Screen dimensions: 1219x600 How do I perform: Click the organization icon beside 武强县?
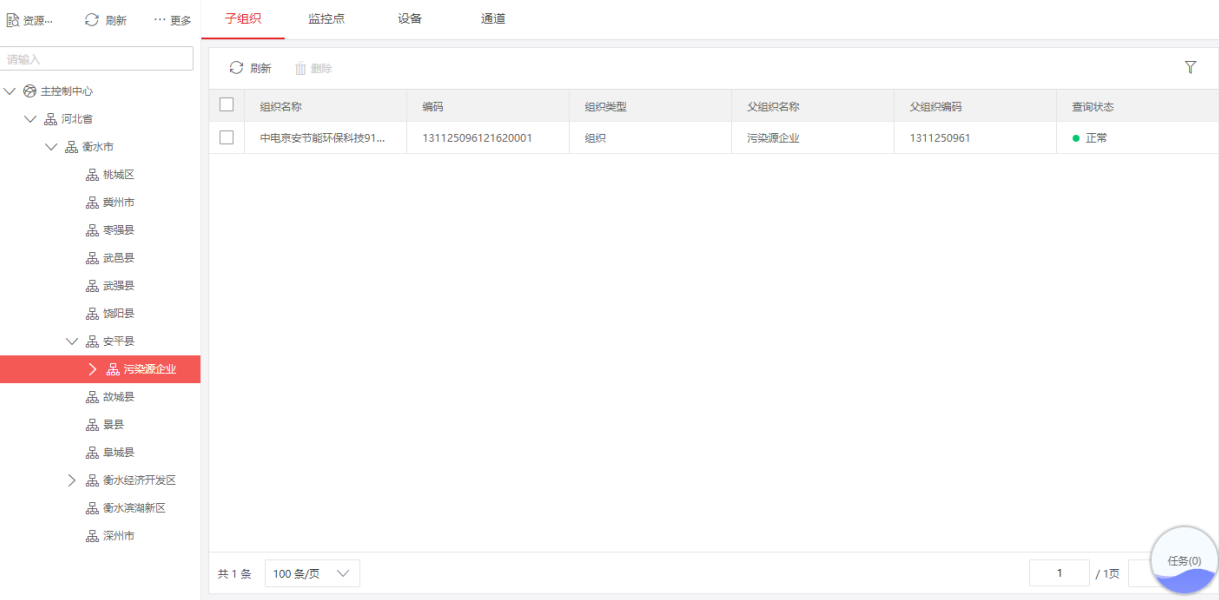(x=92, y=286)
